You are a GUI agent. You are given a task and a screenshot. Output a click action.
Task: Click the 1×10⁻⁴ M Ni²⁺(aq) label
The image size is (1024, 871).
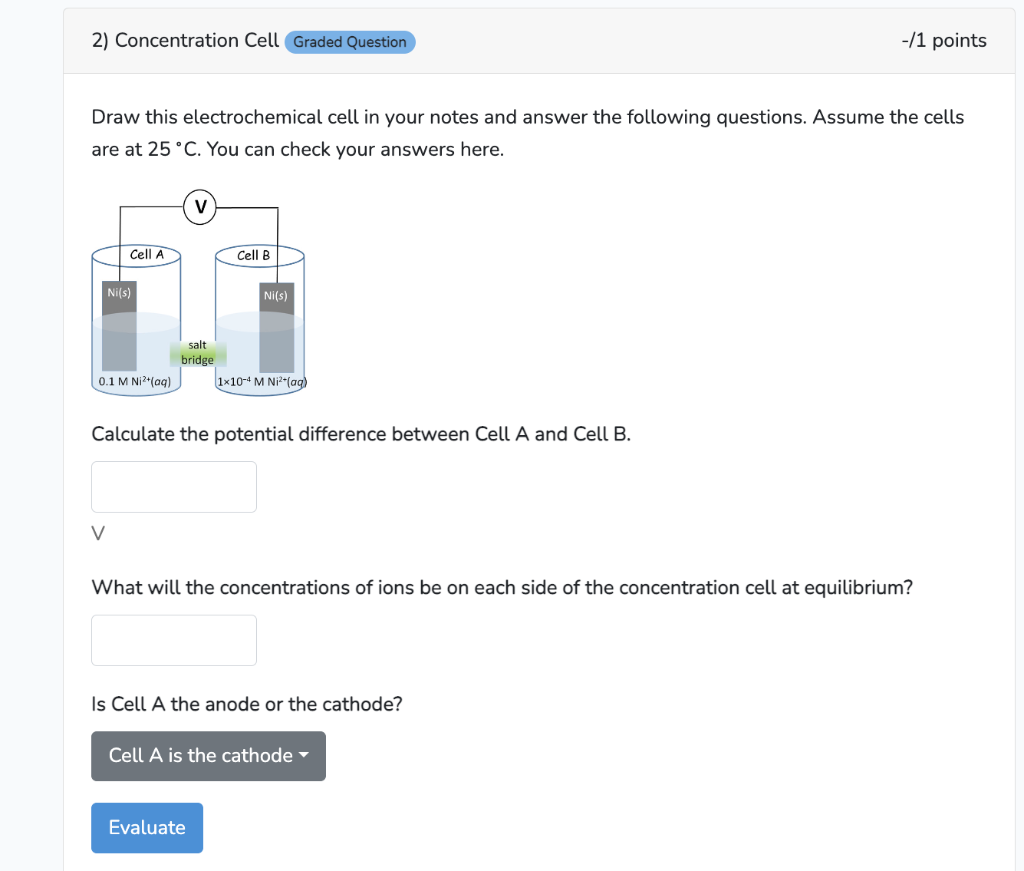click(261, 380)
